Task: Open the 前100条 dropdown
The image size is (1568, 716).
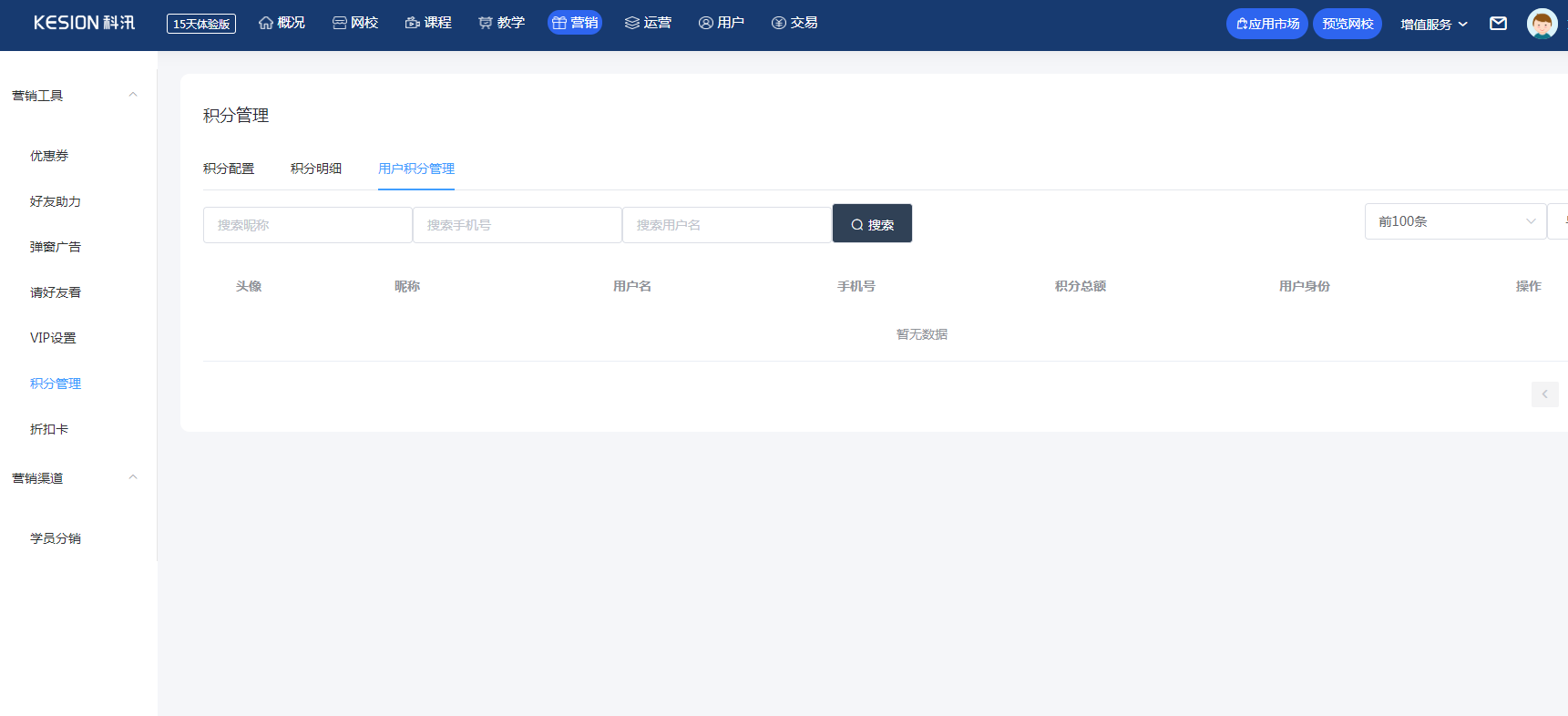Action: [1455, 221]
